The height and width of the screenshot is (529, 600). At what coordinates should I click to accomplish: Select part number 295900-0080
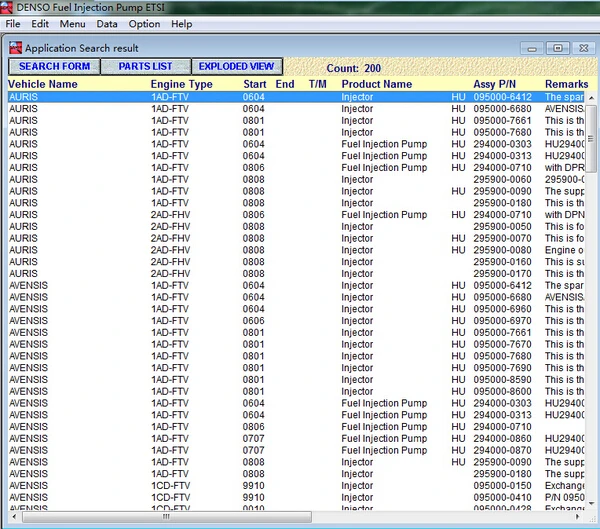pos(502,250)
